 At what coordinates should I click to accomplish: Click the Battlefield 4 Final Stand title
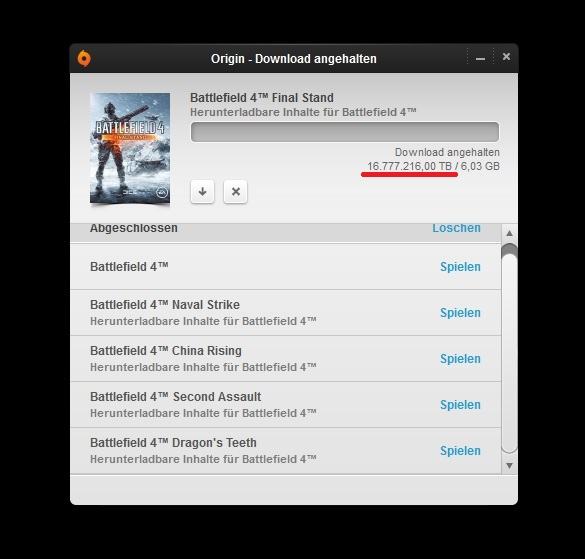(x=262, y=98)
